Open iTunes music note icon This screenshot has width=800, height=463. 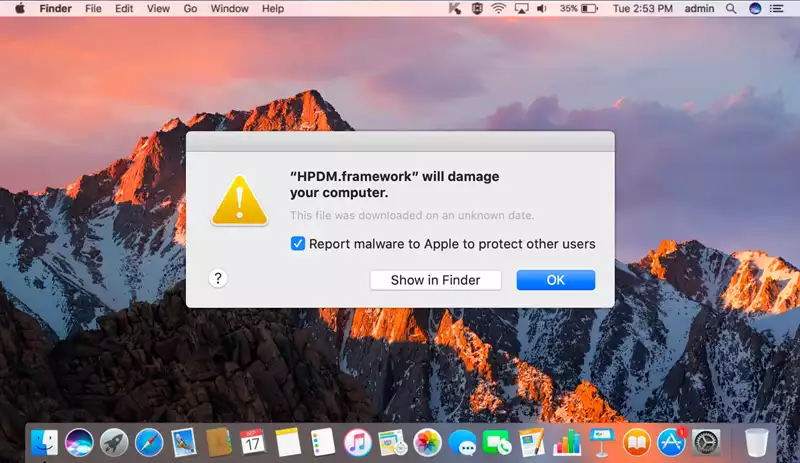tap(358, 443)
